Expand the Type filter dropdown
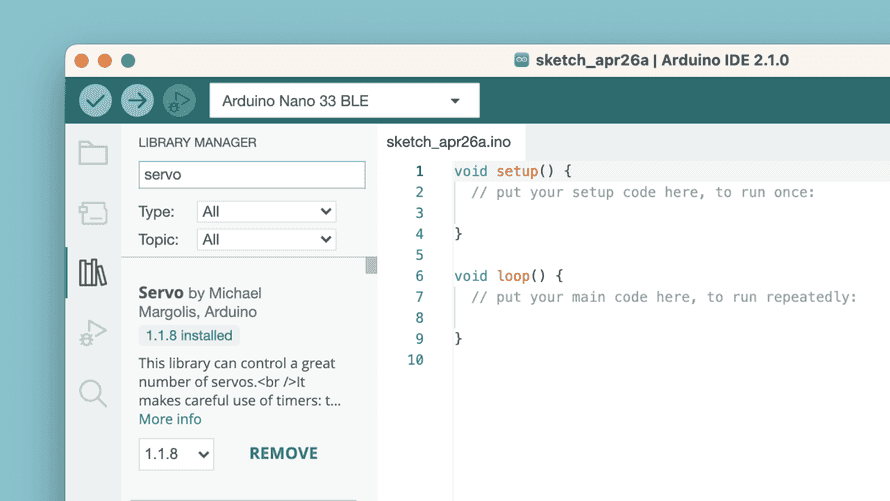Screen dimensions: 890x501 pos(267,212)
